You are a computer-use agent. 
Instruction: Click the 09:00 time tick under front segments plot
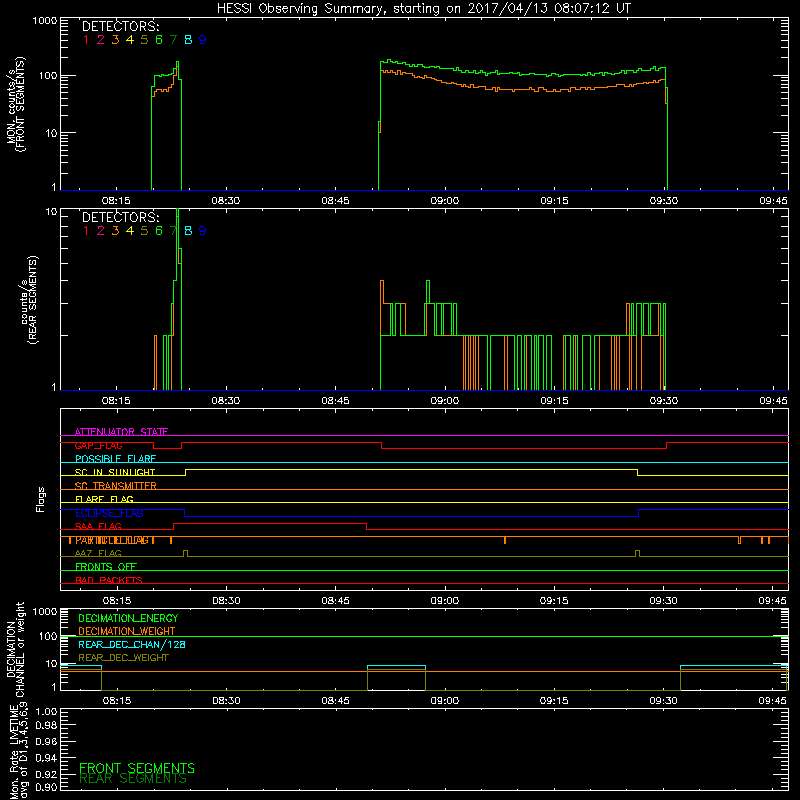(445, 201)
